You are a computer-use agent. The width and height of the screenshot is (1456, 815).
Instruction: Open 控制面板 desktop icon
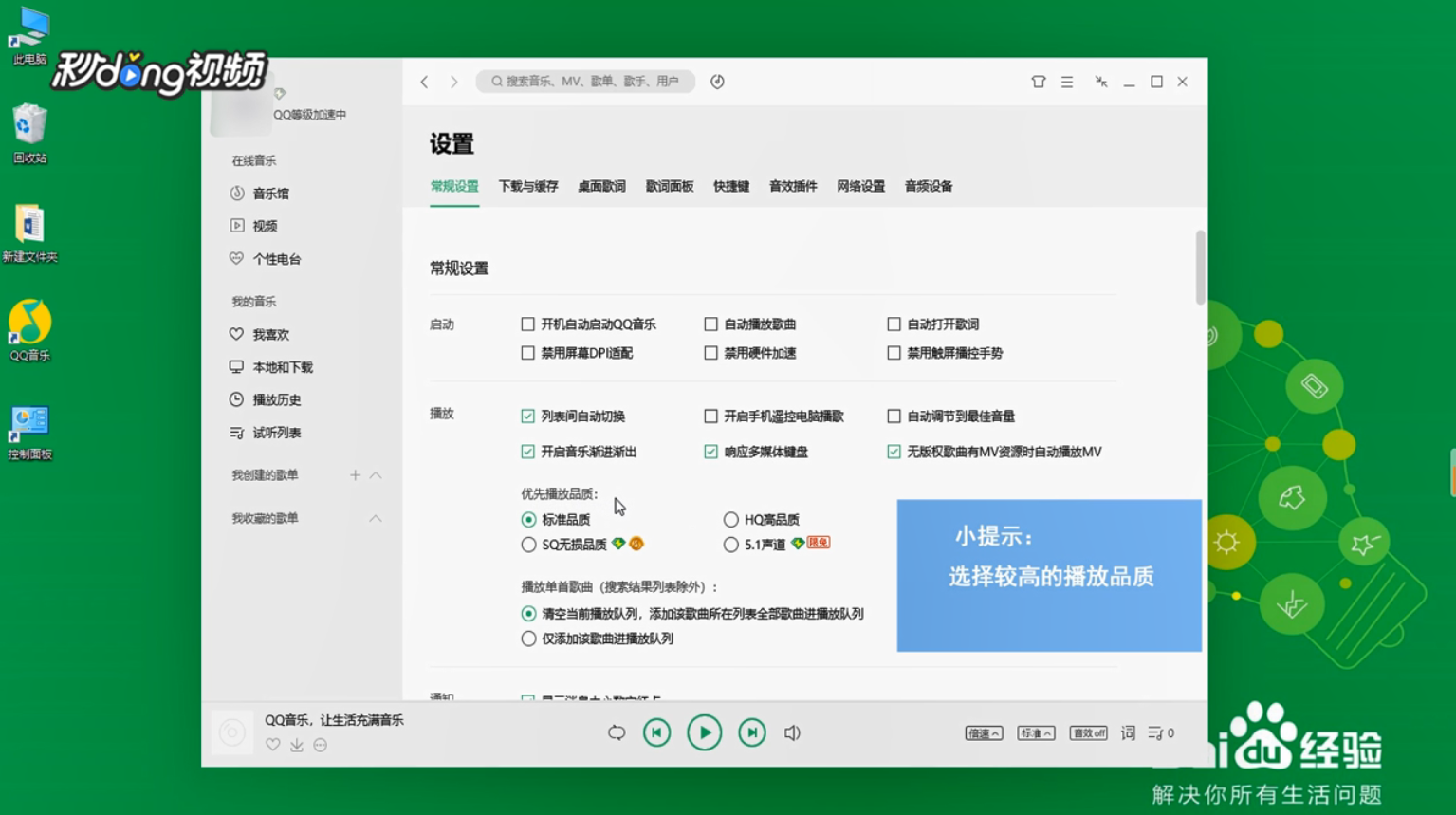[x=29, y=433]
